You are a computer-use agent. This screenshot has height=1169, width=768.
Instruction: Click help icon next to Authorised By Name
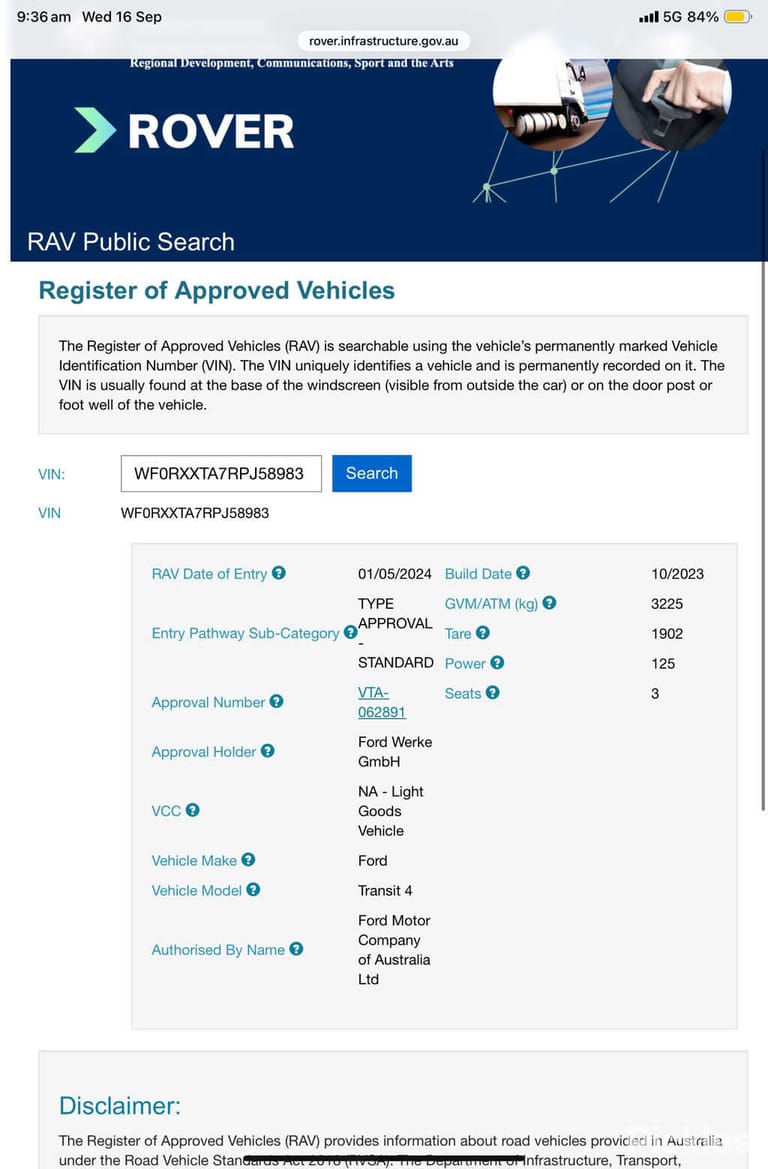point(296,948)
